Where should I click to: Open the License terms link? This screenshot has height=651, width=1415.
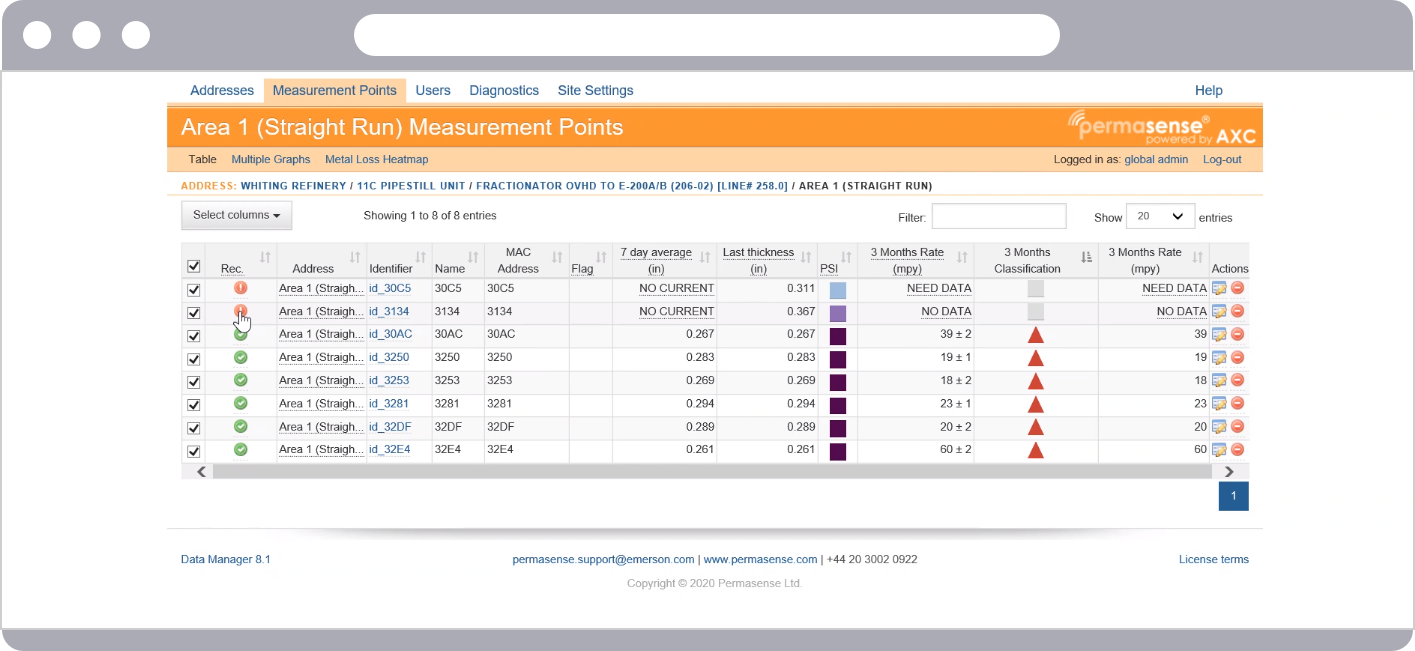(x=1214, y=559)
